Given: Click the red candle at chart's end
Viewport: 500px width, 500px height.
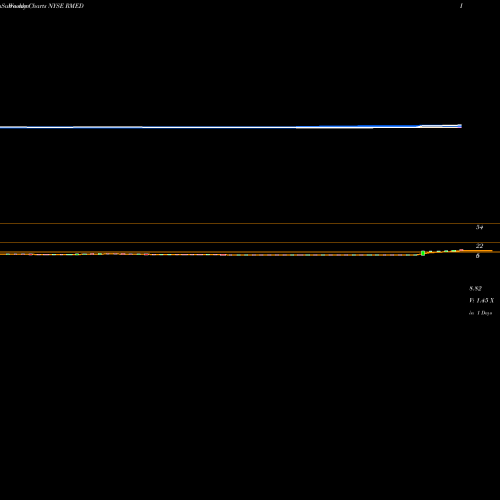Looking at the screenshot, I should tap(461, 250).
